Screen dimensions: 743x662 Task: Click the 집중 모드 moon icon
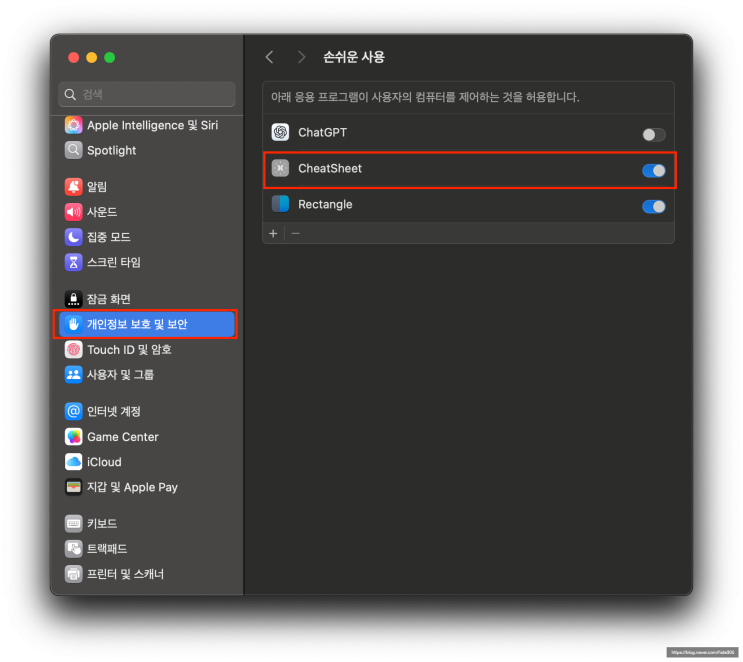pos(73,237)
